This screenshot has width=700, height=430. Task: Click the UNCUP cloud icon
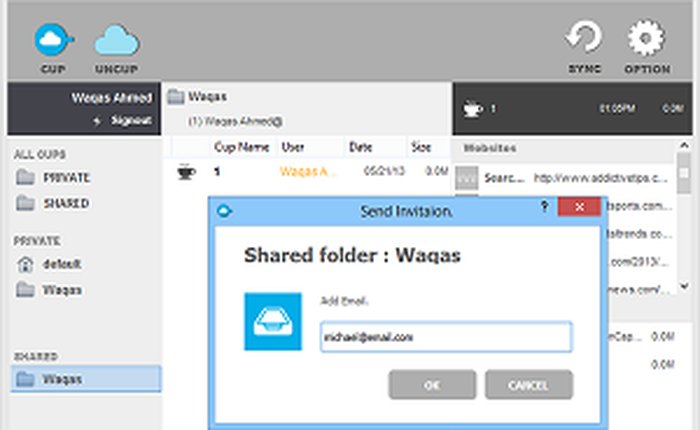tap(116, 41)
